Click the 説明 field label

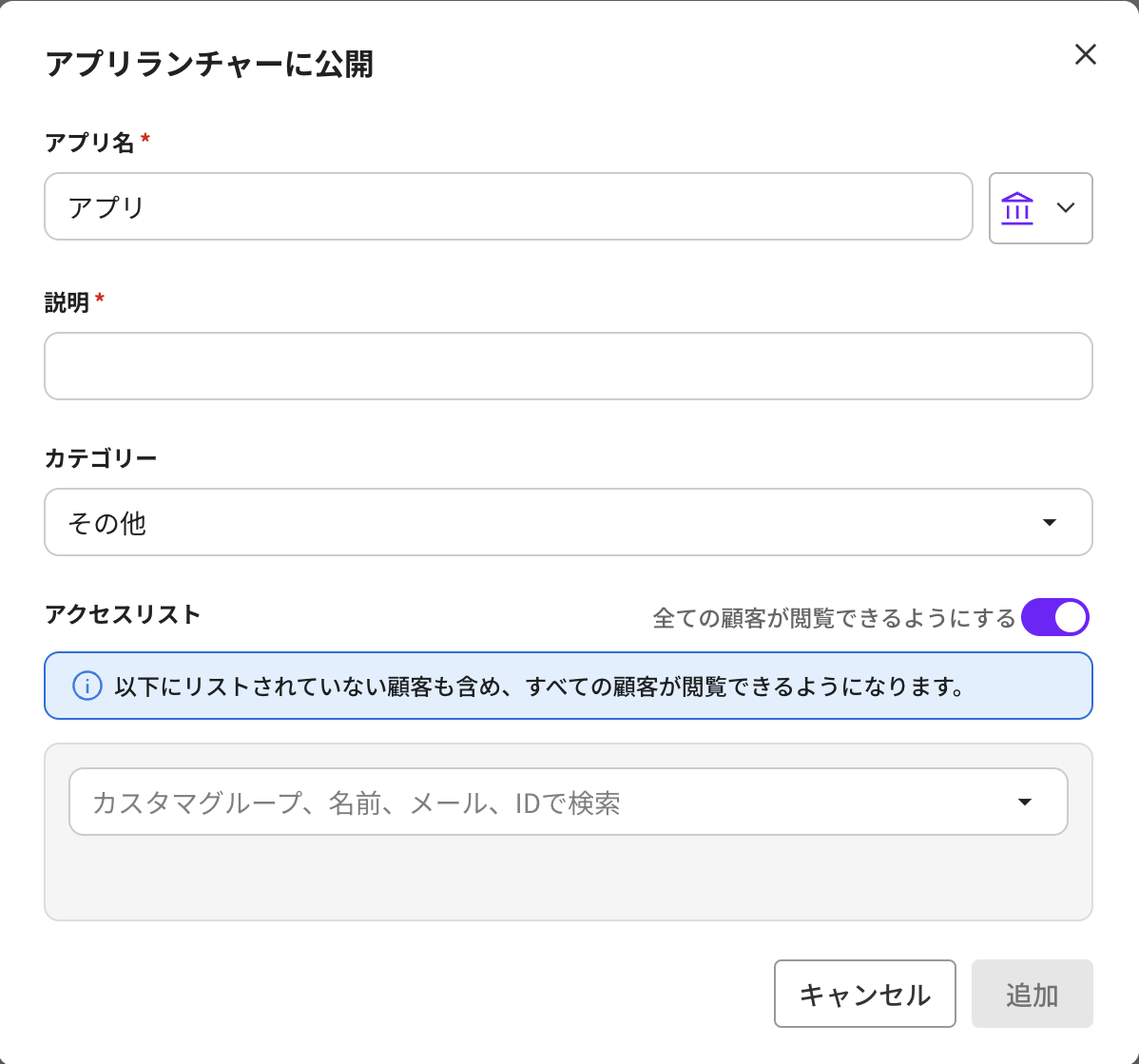click(67, 302)
